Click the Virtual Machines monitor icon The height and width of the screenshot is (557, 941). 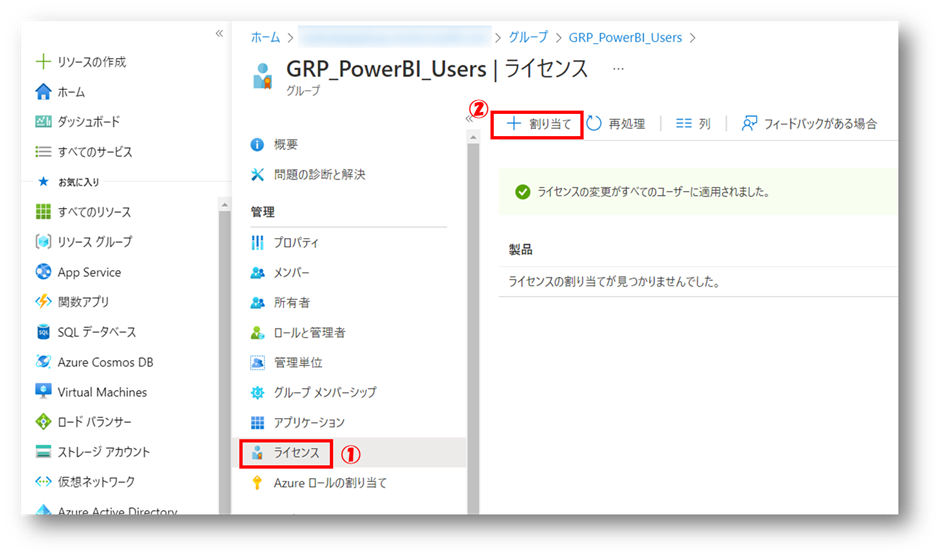tap(43, 391)
